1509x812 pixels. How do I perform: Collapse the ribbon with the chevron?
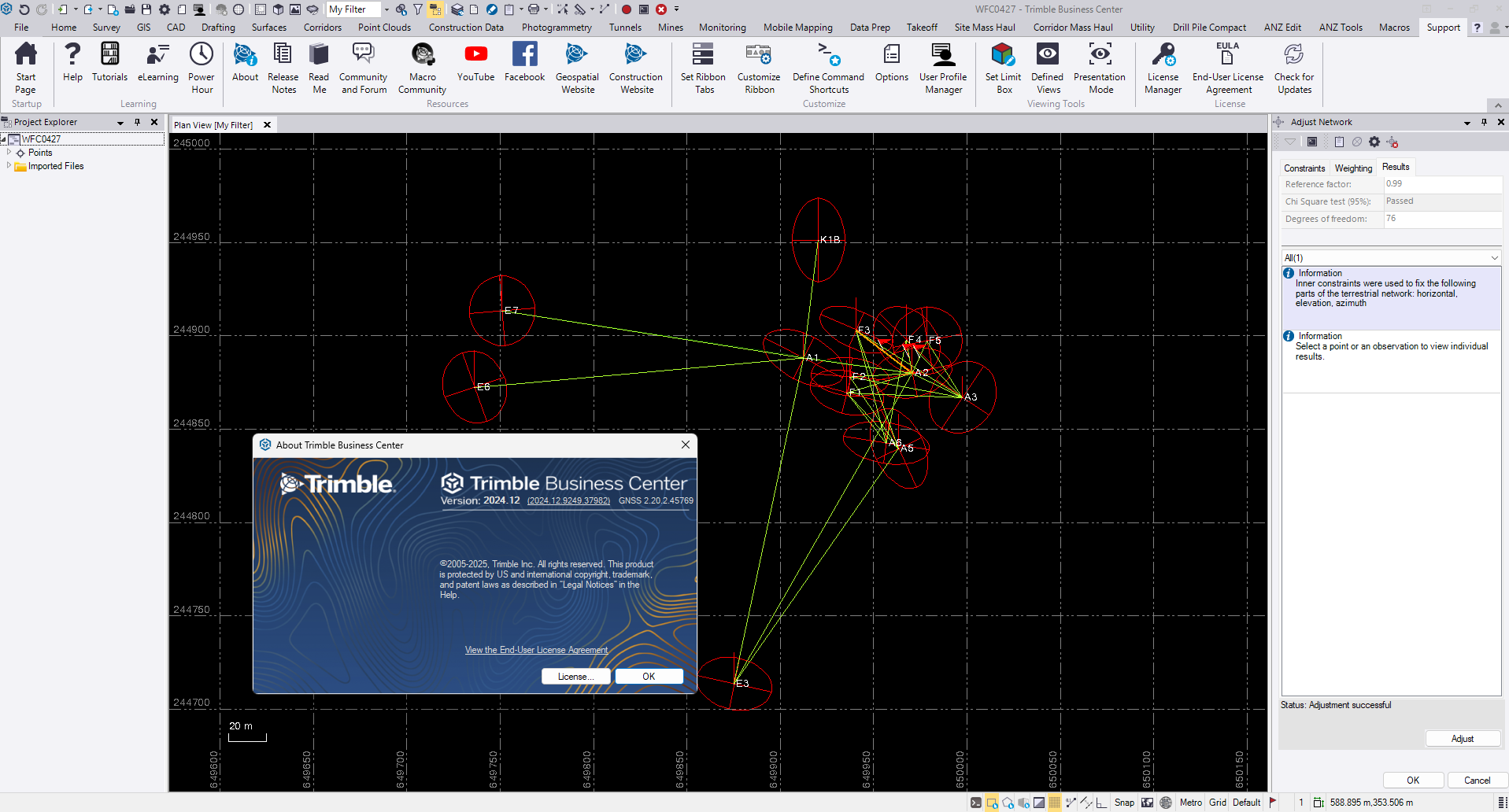1497,105
